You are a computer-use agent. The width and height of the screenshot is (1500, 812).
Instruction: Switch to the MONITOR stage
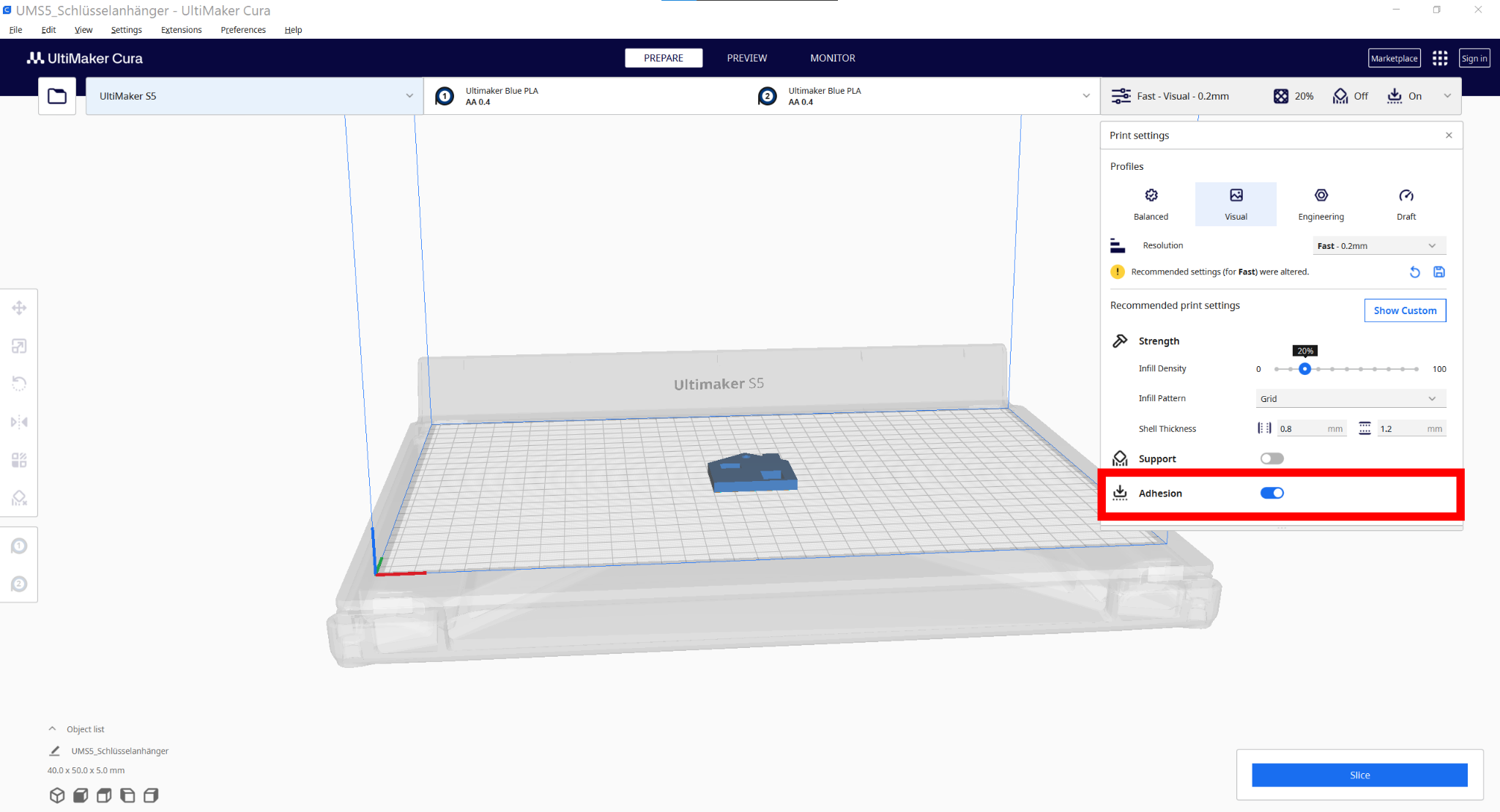tap(833, 58)
